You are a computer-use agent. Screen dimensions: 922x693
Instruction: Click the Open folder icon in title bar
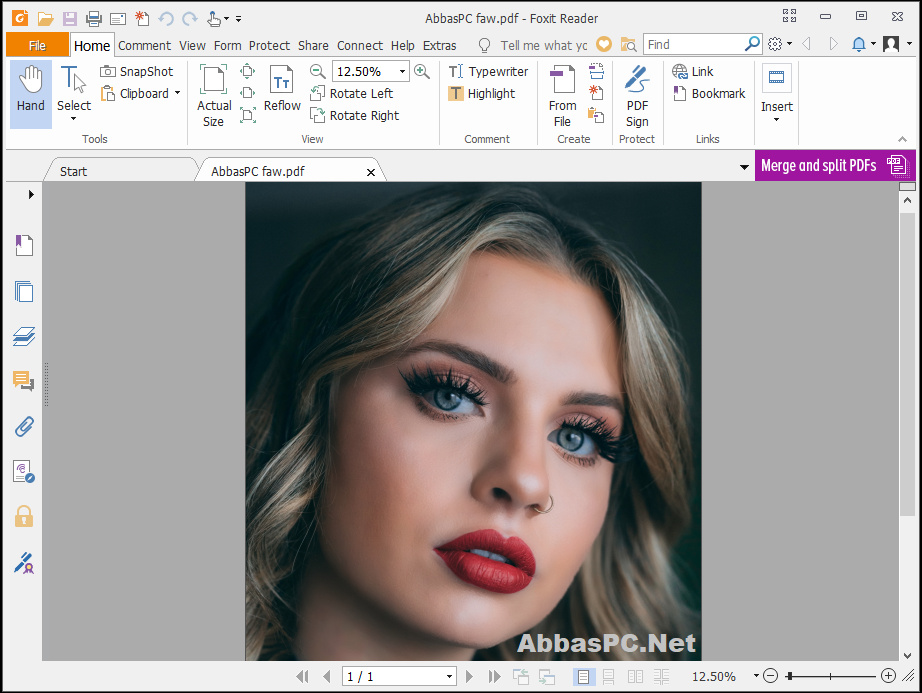46,19
